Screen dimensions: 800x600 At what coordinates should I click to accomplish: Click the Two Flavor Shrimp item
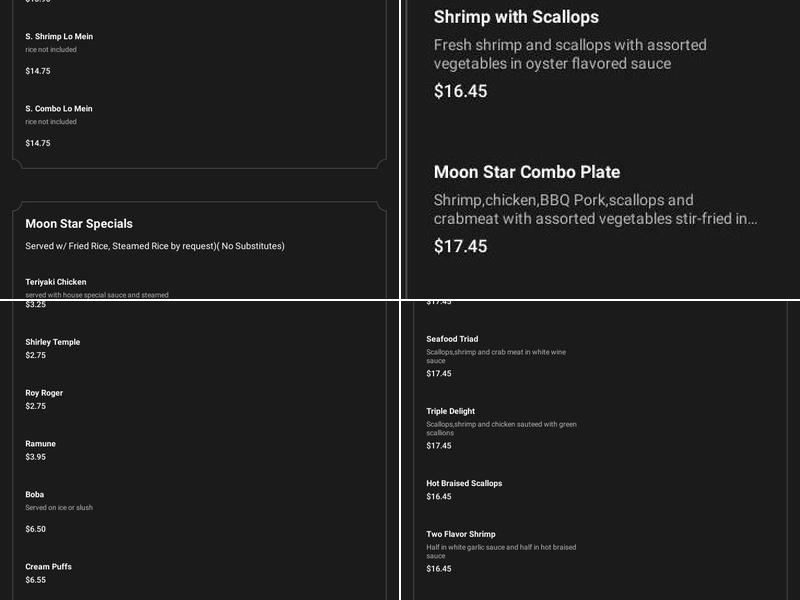(x=461, y=534)
